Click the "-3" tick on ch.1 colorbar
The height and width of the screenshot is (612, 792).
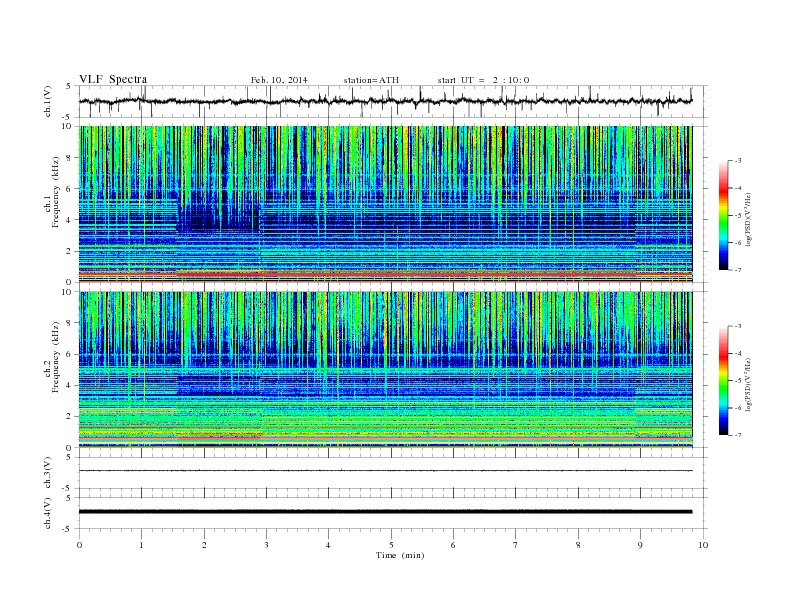click(737, 161)
